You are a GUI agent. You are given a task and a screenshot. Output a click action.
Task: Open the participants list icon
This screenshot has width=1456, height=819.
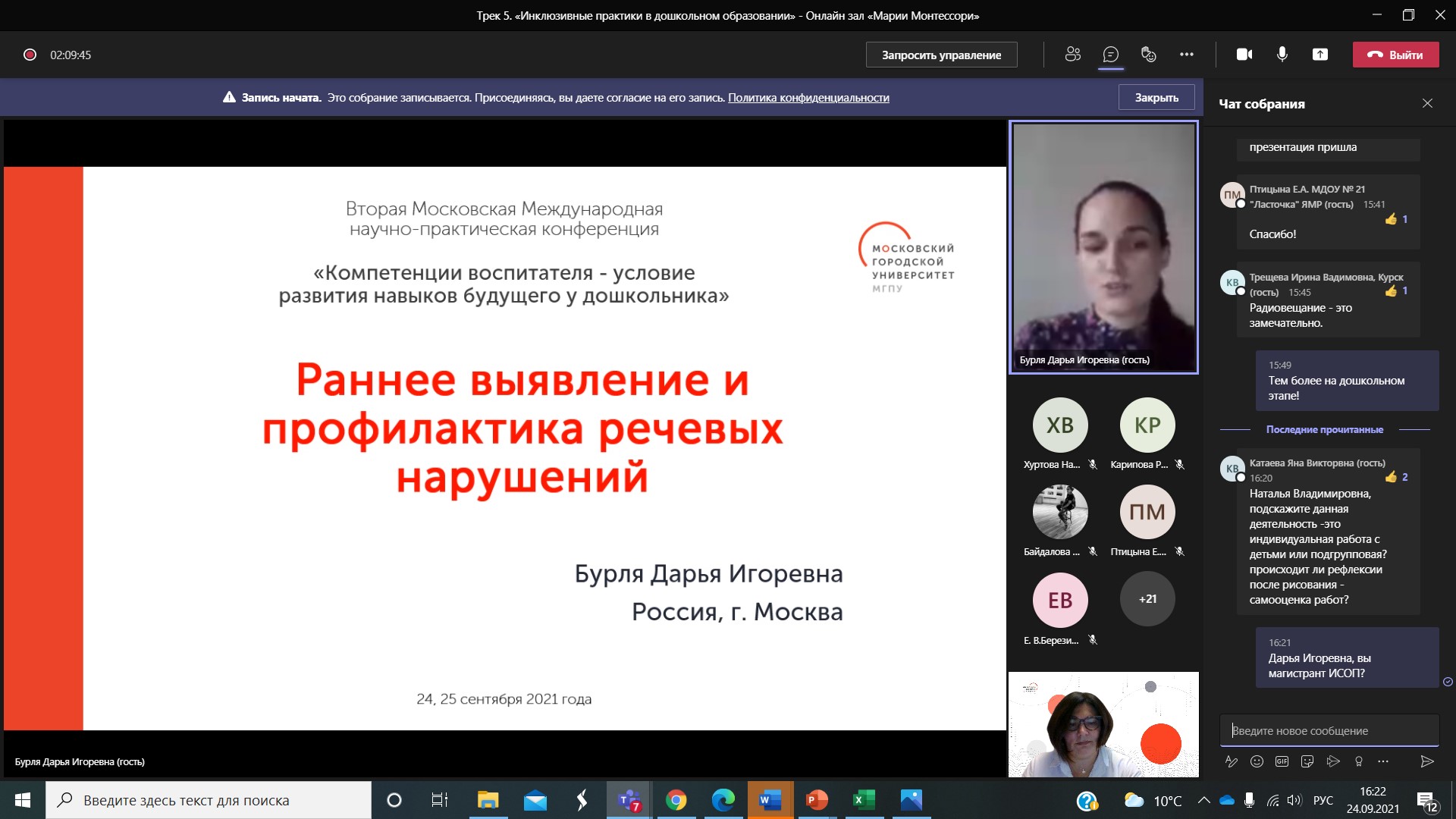[x=1072, y=55]
